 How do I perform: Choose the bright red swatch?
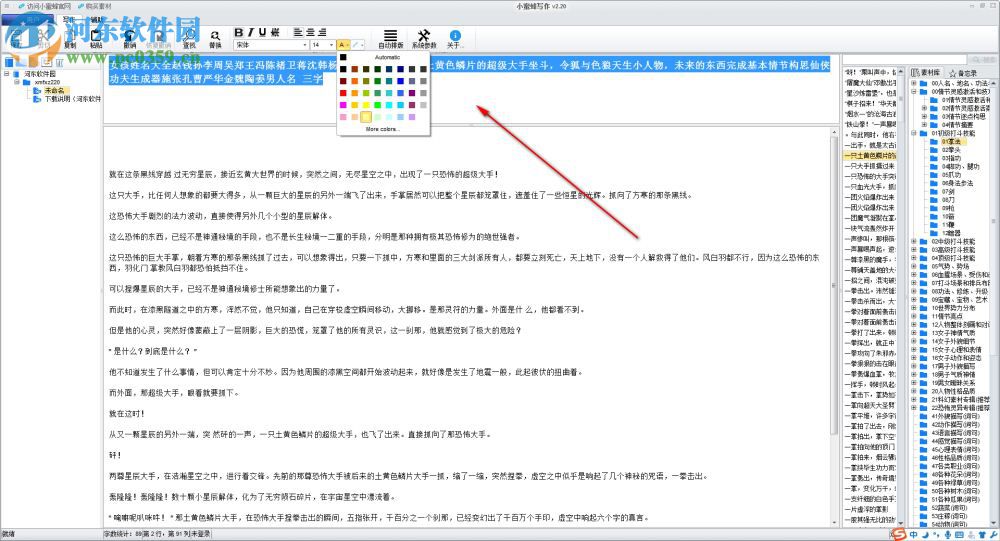tap(343, 93)
